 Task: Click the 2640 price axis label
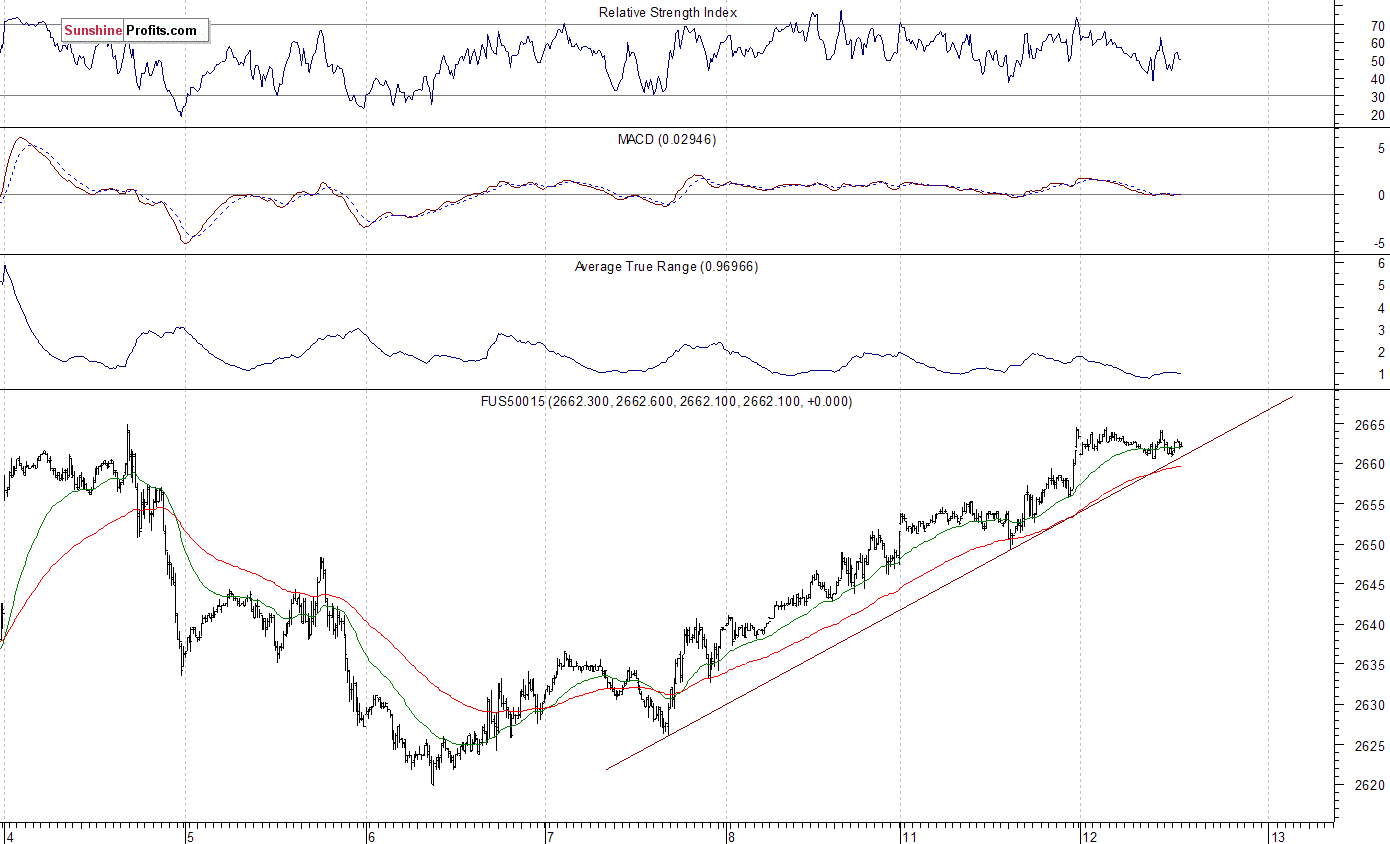[x=1372, y=625]
